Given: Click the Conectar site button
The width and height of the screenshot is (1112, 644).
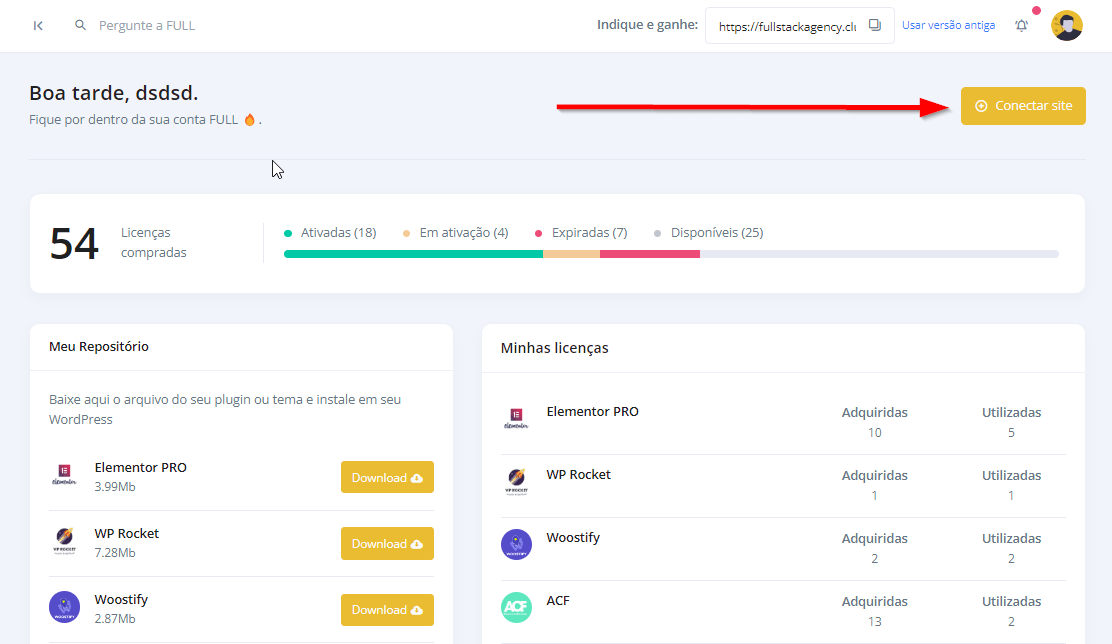Looking at the screenshot, I should (x=1023, y=106).
